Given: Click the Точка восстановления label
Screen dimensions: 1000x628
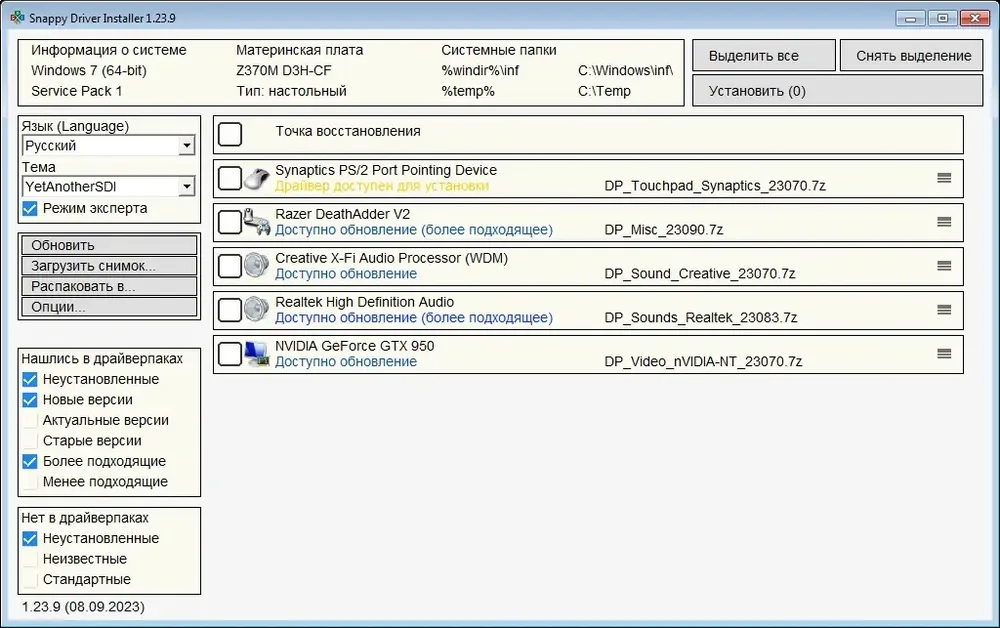Looking at the screenshot, I should pos(348,131).
